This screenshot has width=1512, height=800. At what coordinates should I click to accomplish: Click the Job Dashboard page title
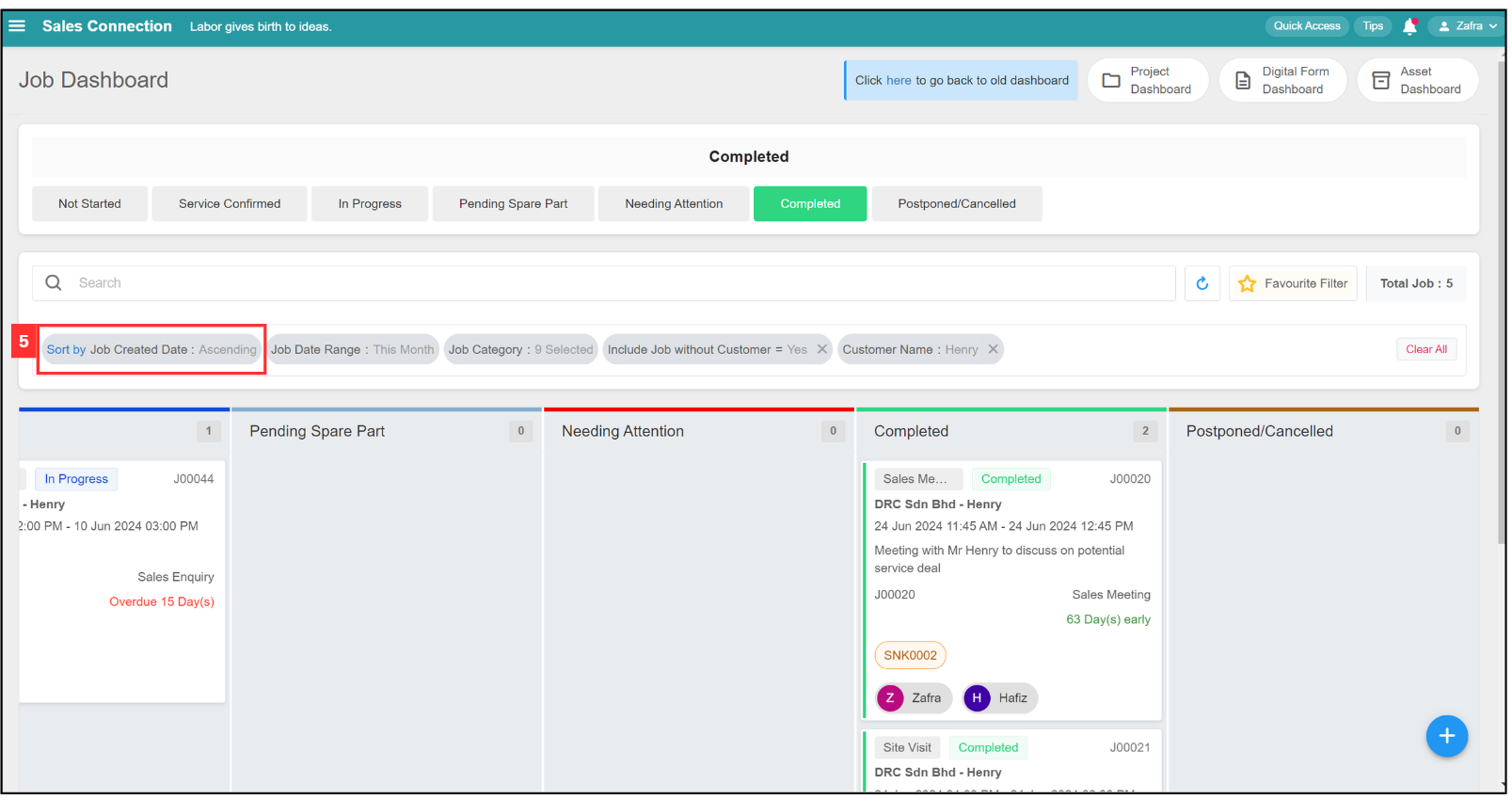click(93, 80)
